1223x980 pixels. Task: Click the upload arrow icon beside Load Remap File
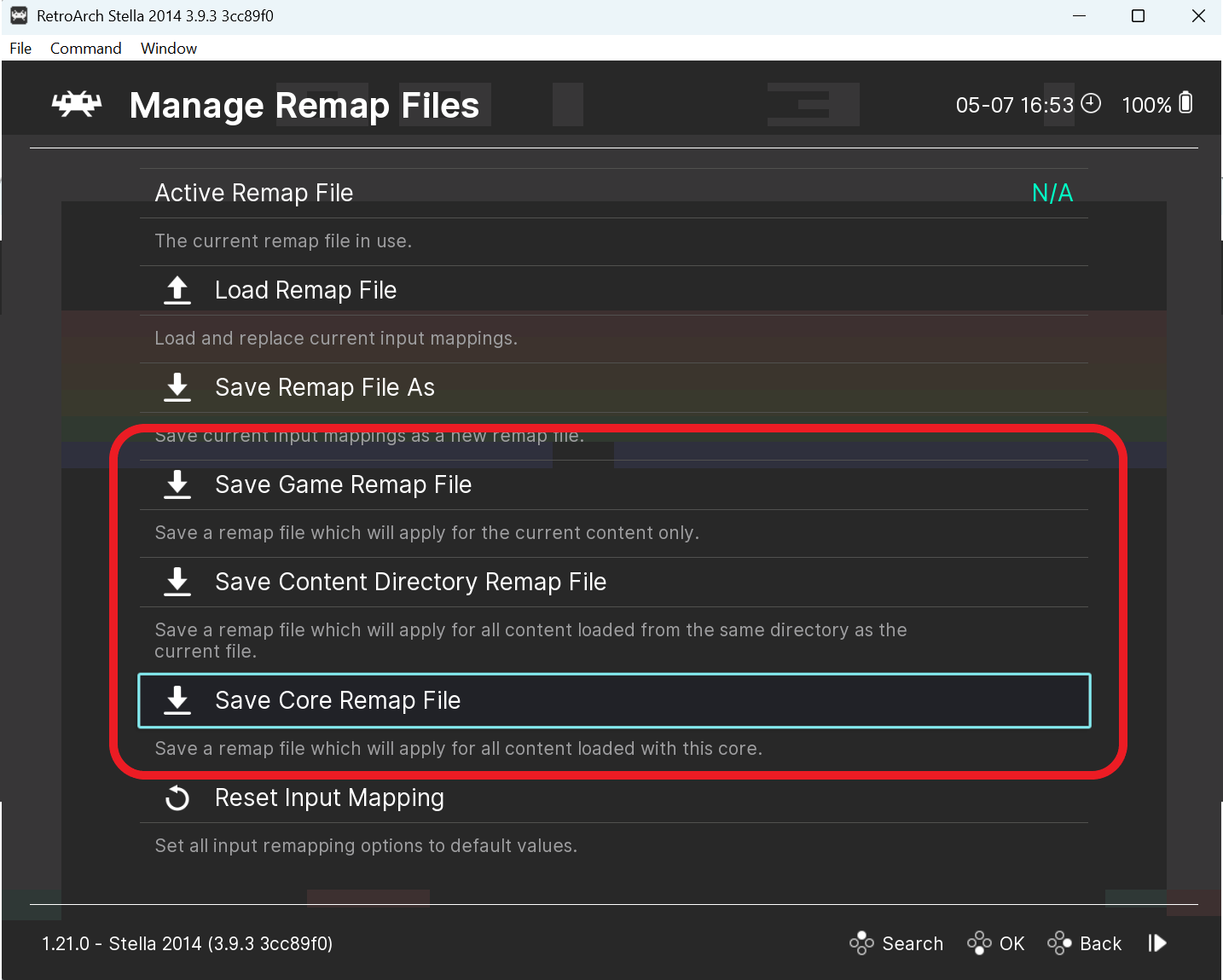pos(177,290)
